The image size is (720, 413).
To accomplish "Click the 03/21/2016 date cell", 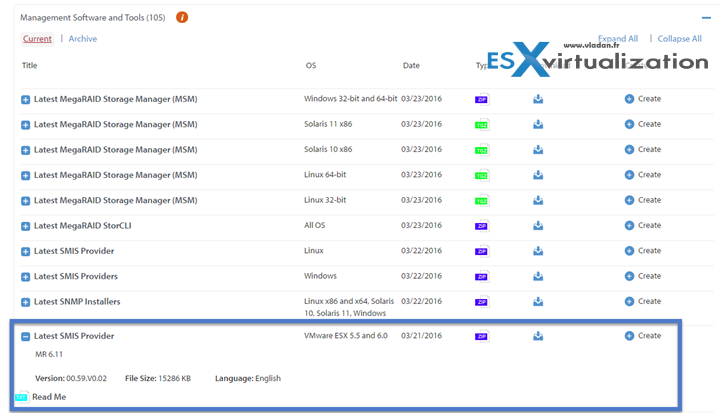I will click(x=422, y=336).
